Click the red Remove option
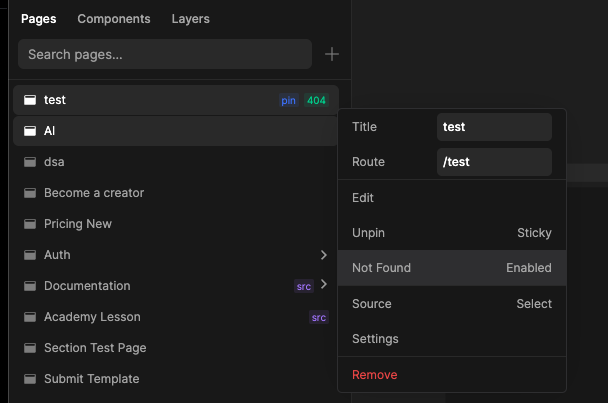 coord(452,375)
